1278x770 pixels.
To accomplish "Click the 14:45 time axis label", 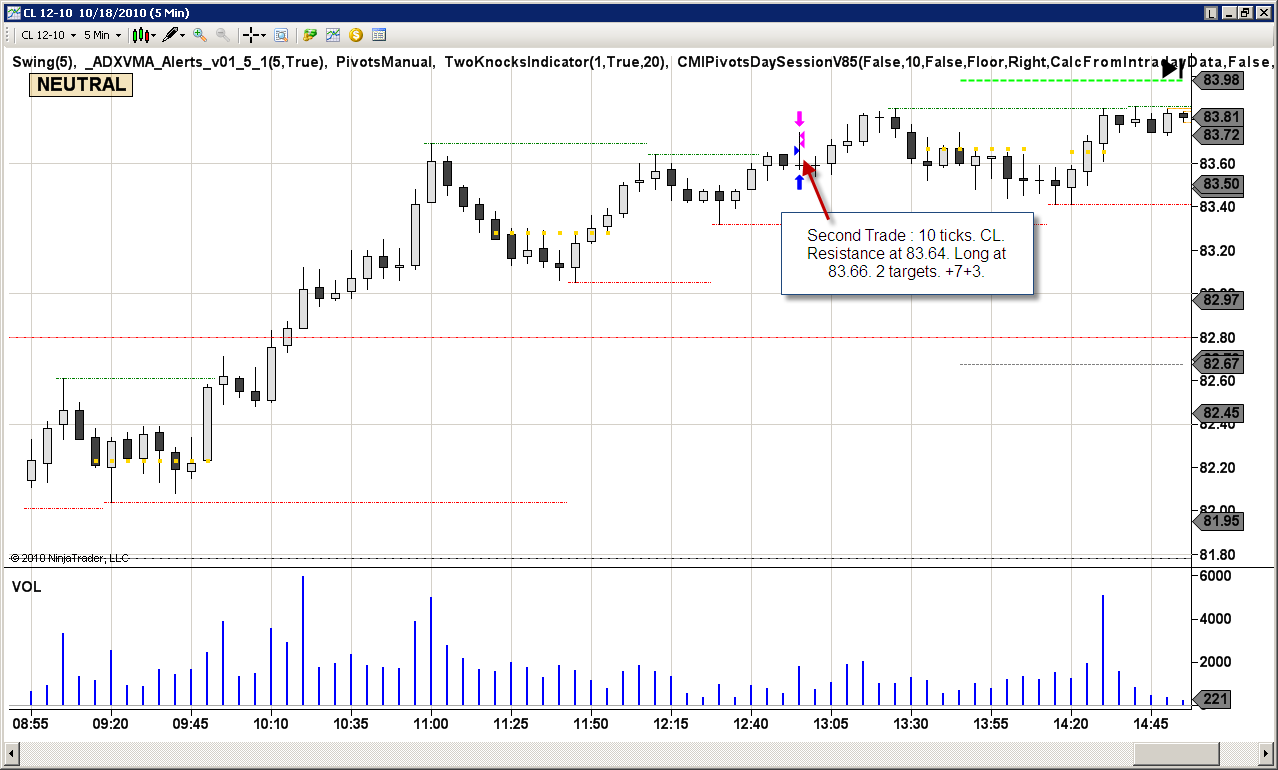I will pyautogui.click(x=1151, y=723).
